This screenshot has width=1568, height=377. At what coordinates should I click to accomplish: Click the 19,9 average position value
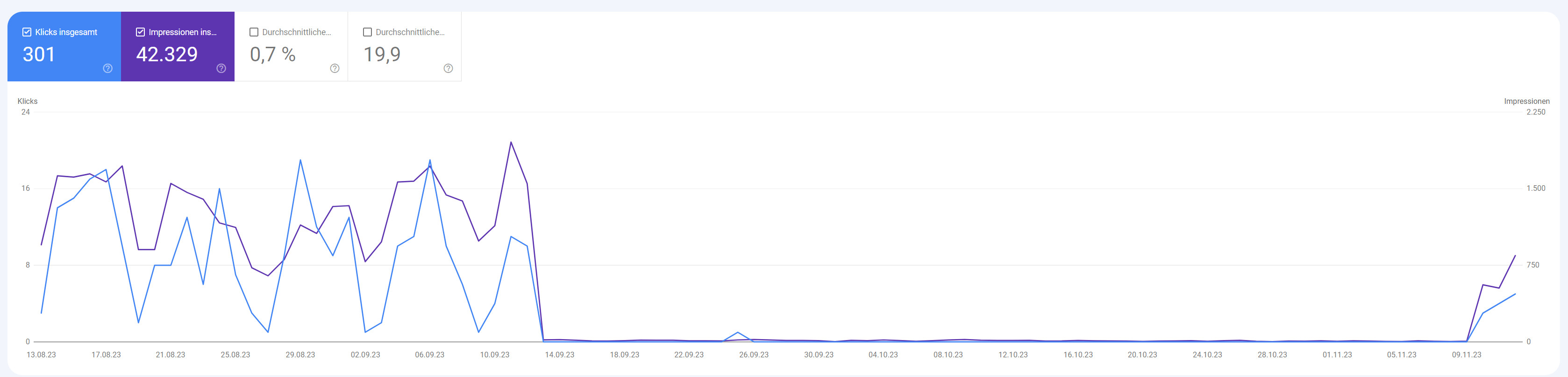[382, 55]
